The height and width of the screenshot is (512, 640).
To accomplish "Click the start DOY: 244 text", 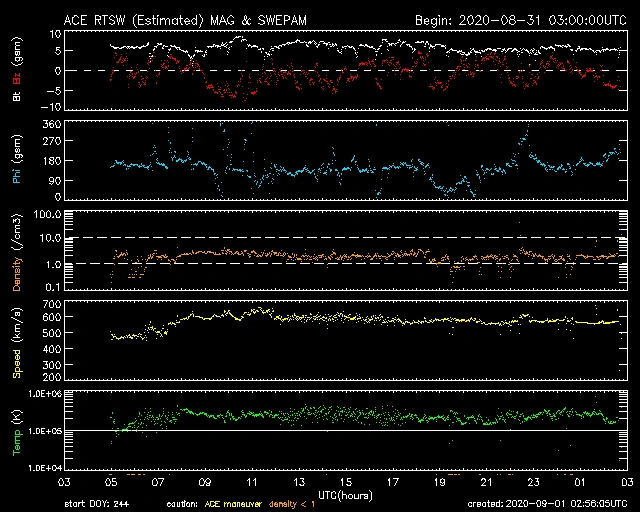I will (x=98, y=505).
